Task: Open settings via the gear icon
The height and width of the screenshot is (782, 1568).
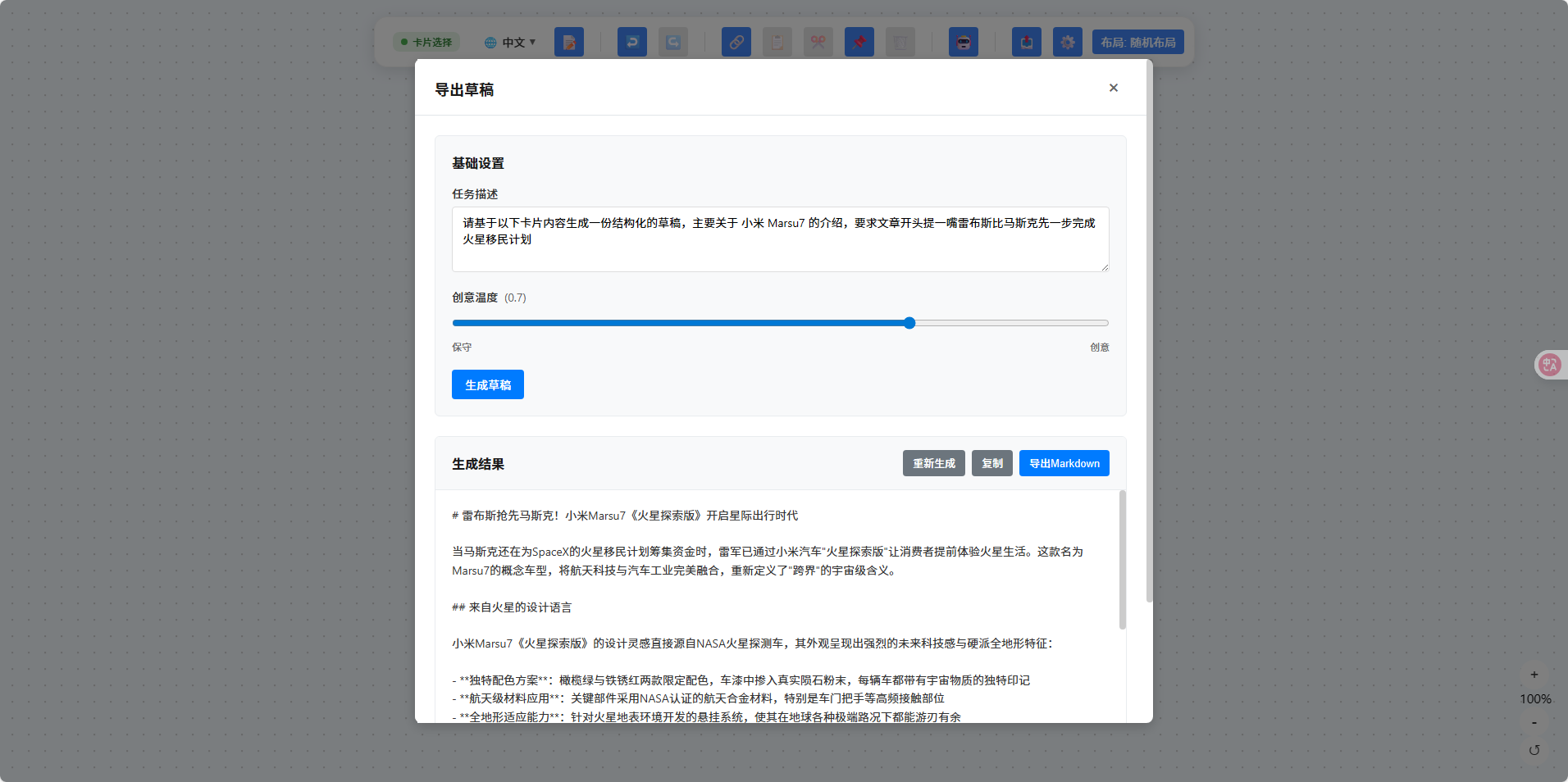Action: (1068, 42)
